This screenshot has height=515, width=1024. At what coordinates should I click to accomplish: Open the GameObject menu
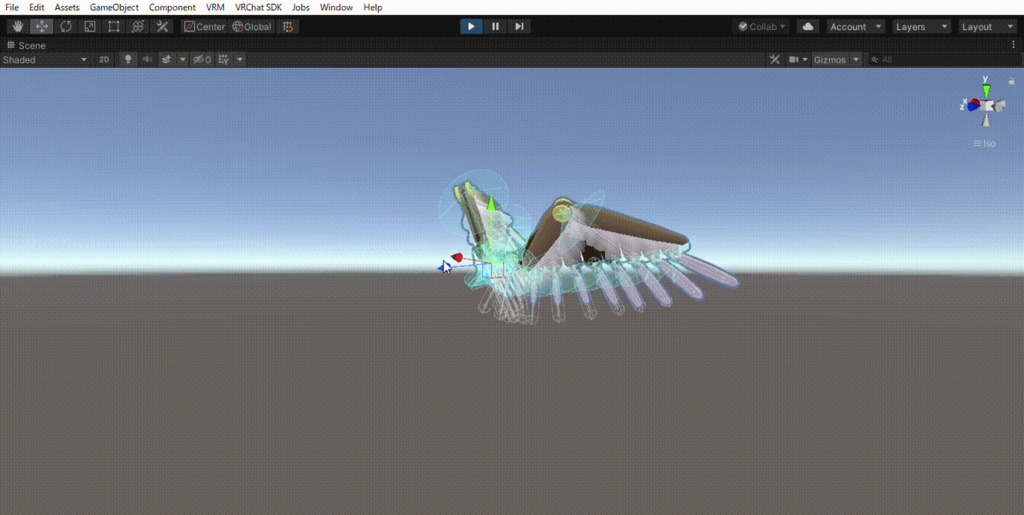114,7
